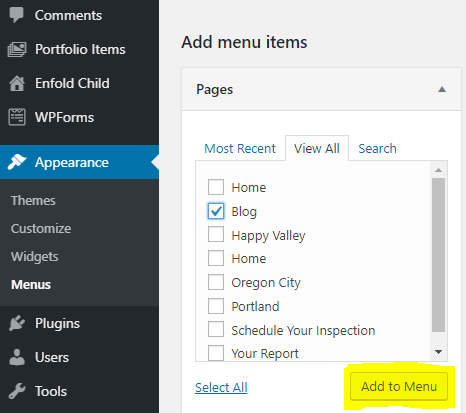Click the Oregon City label
The width and height of the screenshot is (466, 413).
pyautogui.click(x=266, y=283)
